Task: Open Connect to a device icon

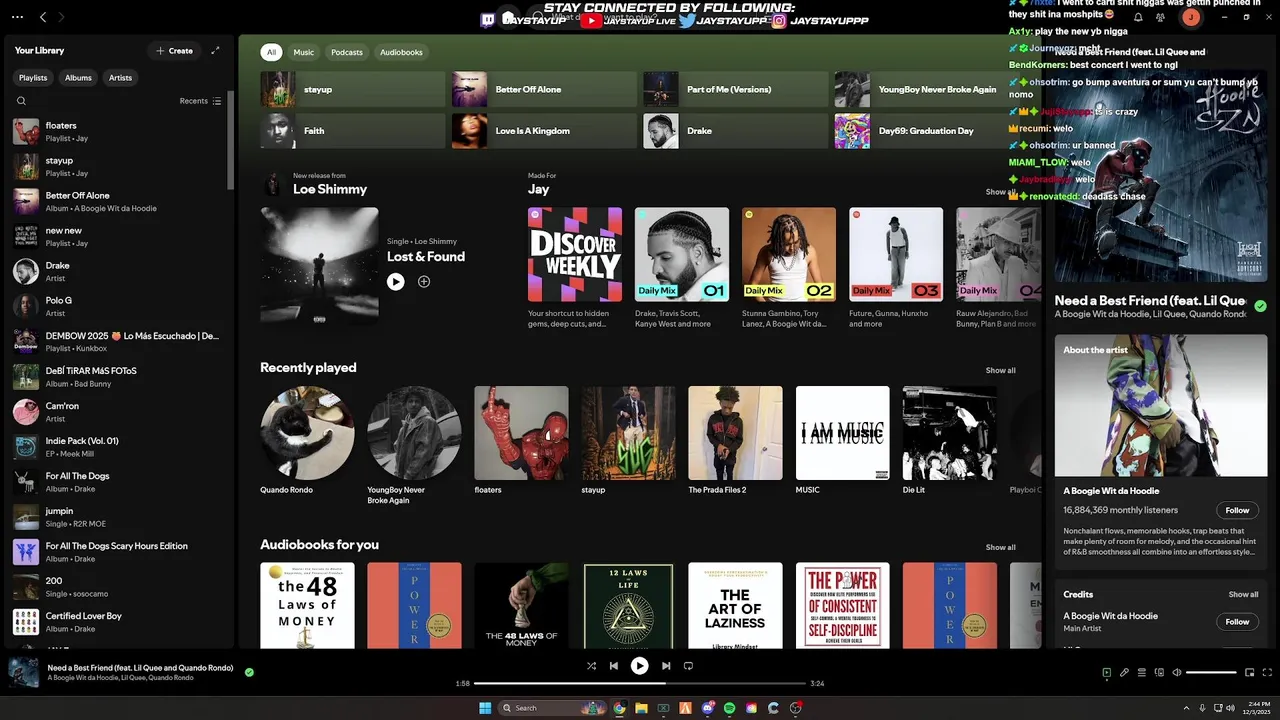Action: click(1159, 673)
